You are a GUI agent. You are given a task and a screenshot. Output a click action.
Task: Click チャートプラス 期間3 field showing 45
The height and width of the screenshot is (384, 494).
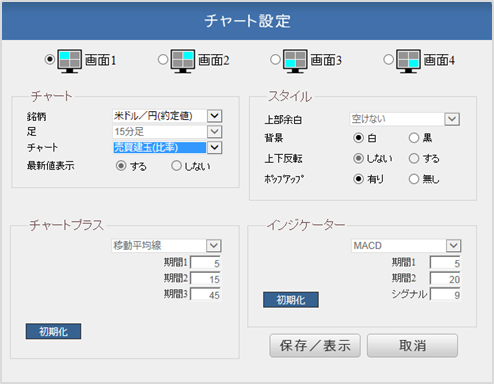pyautogui.click(x=206, y=294)
